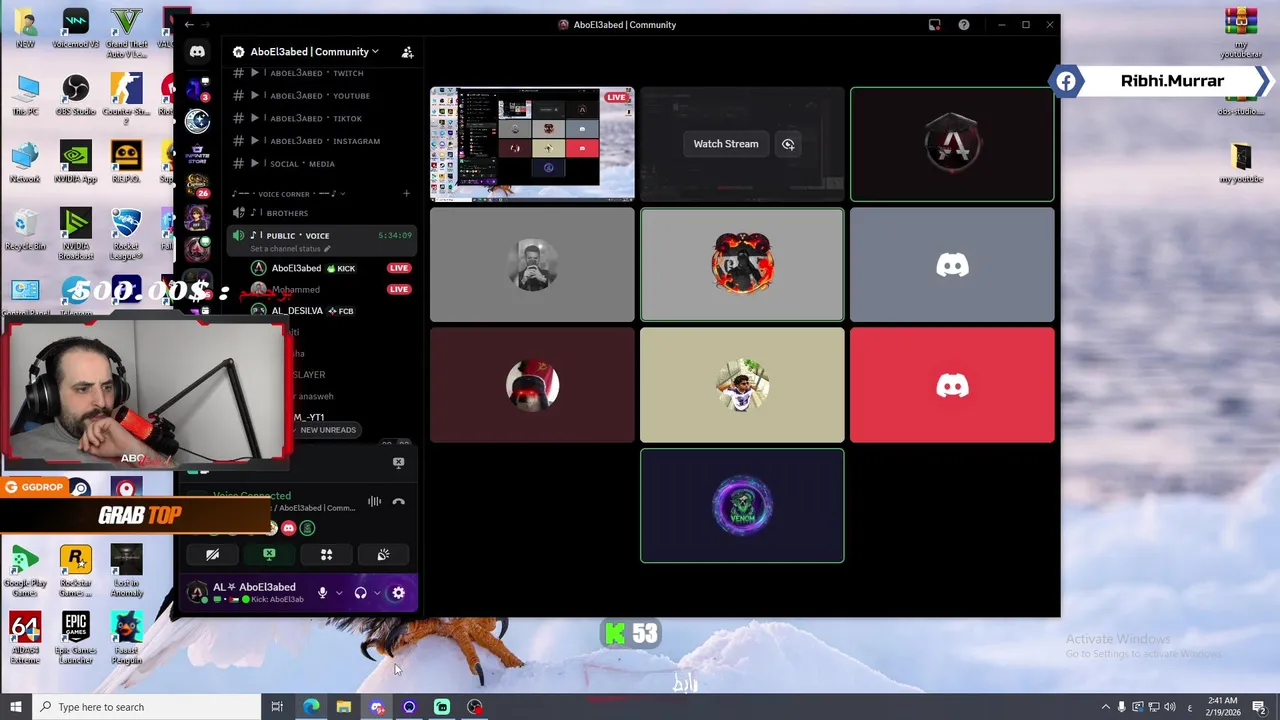This screenshot has width=1280, height=720.
Task: Open server with badge 3 in sidebar
Action: point(197,89)
